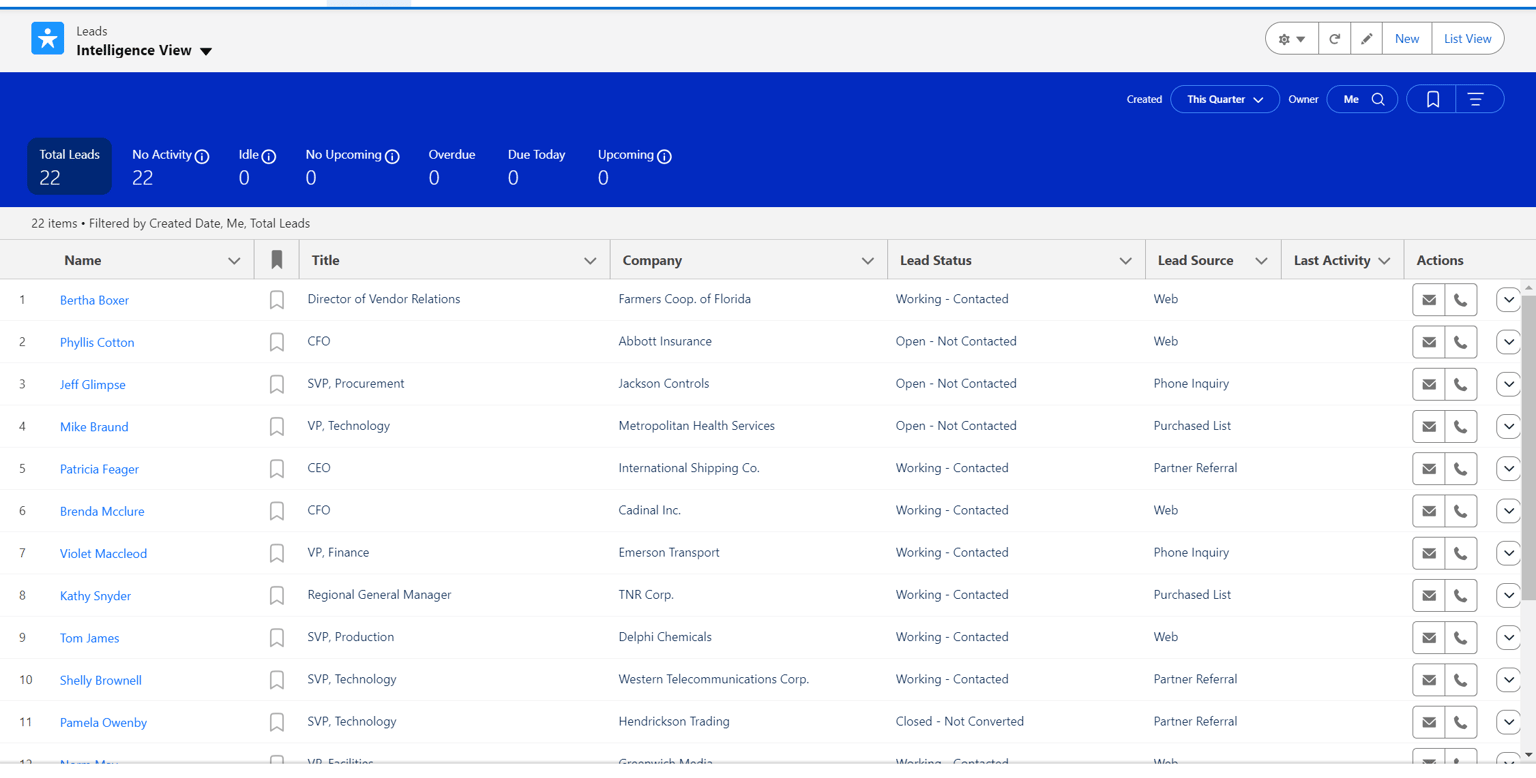
Task: Click "Closed - Not Converted" status cell
Action: coord(959,722)
